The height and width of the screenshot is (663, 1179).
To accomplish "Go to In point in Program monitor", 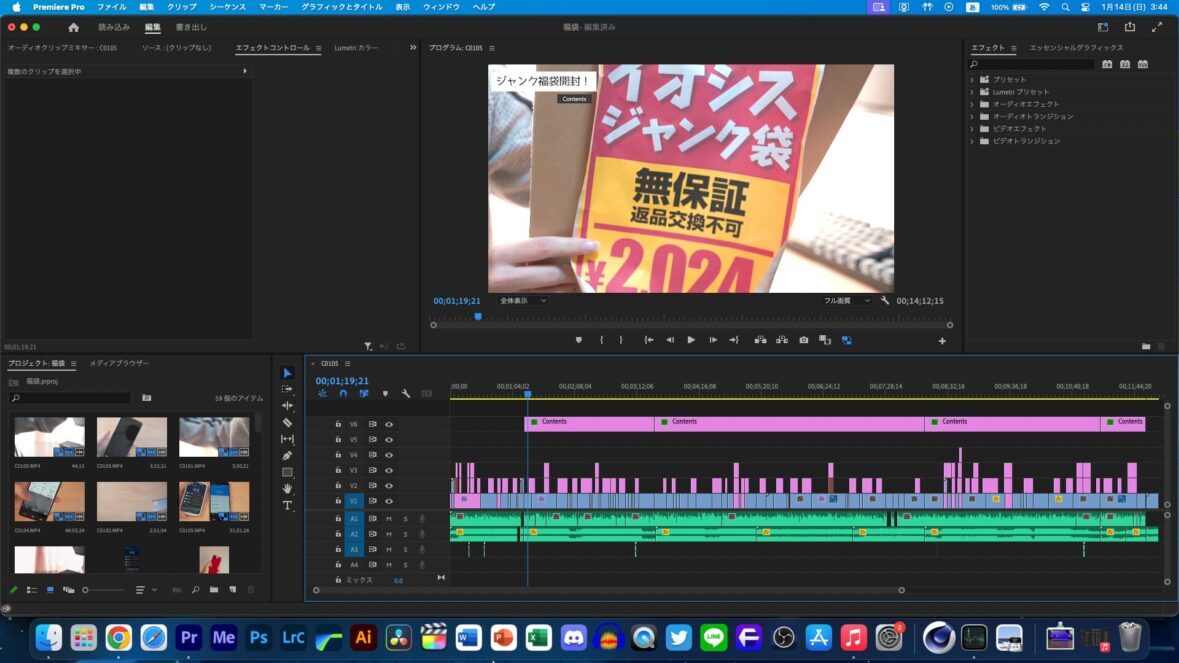I will 648,341.
